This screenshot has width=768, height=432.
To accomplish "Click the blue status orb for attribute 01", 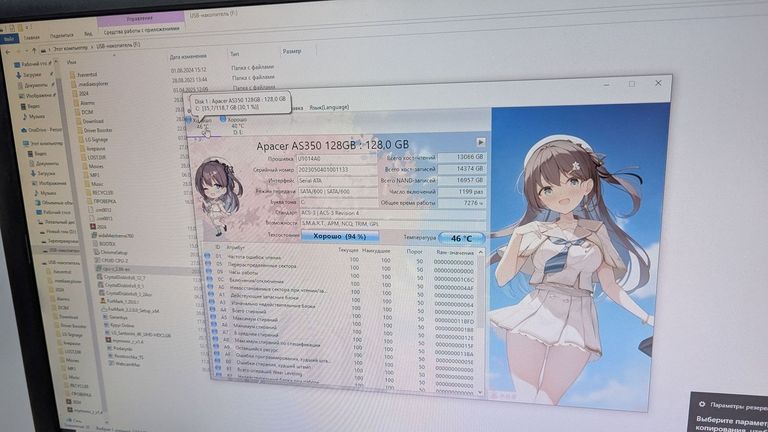I will (207, 256).
